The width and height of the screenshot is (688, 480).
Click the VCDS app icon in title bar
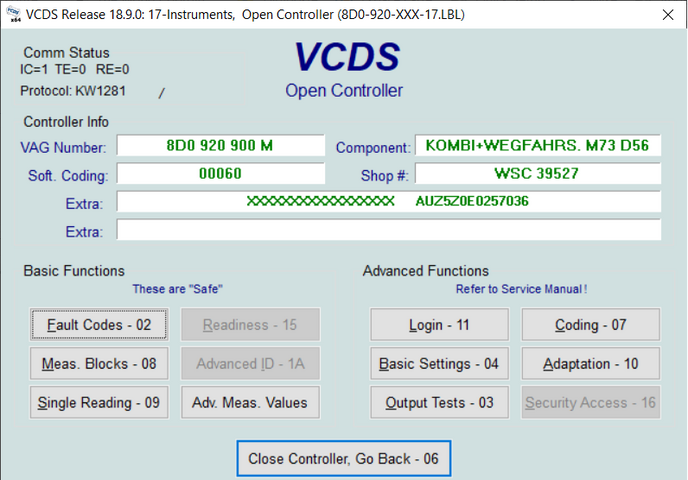[x=14, y=14]
